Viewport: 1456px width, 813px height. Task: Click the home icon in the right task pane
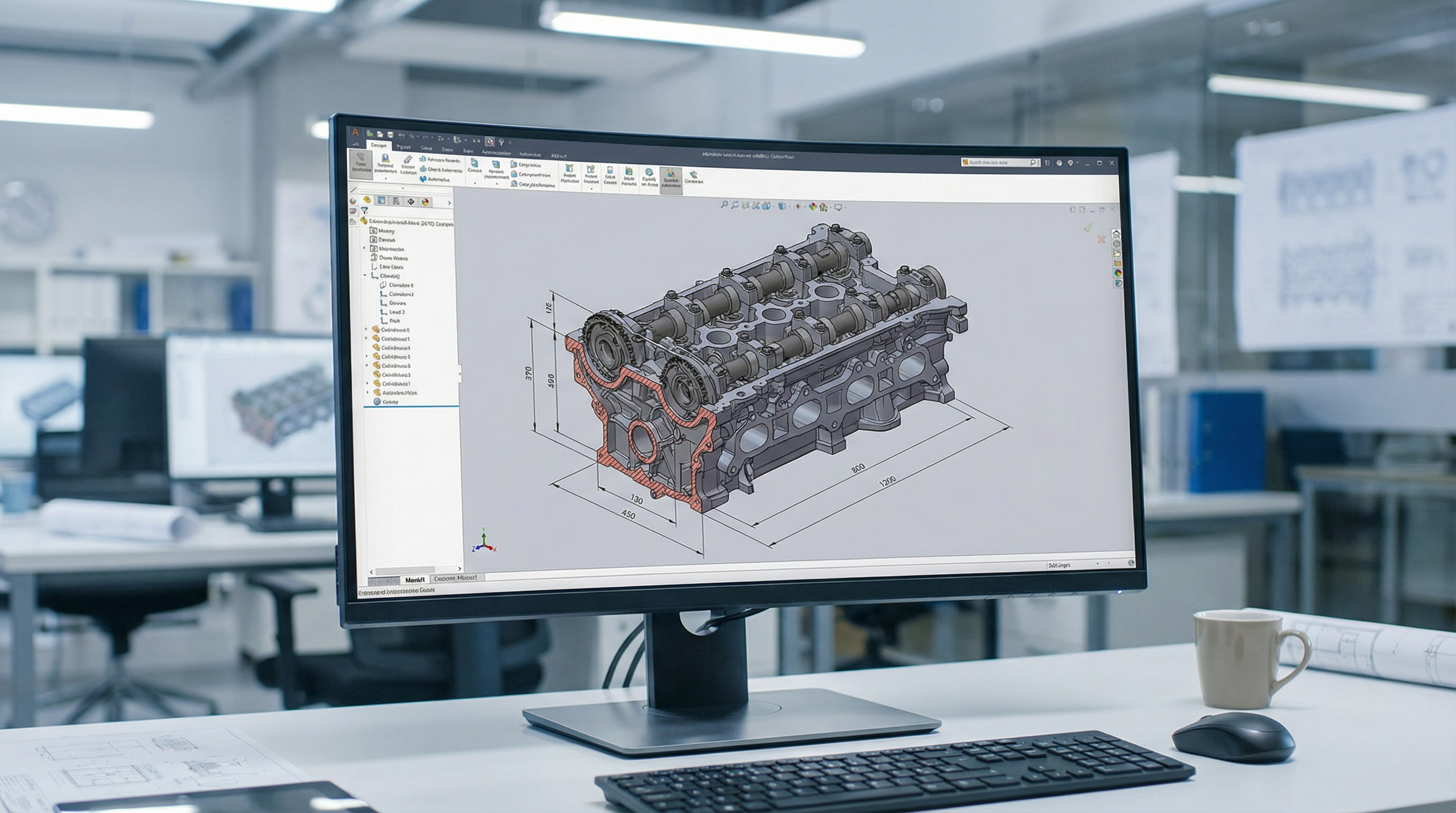(1116, 234)
